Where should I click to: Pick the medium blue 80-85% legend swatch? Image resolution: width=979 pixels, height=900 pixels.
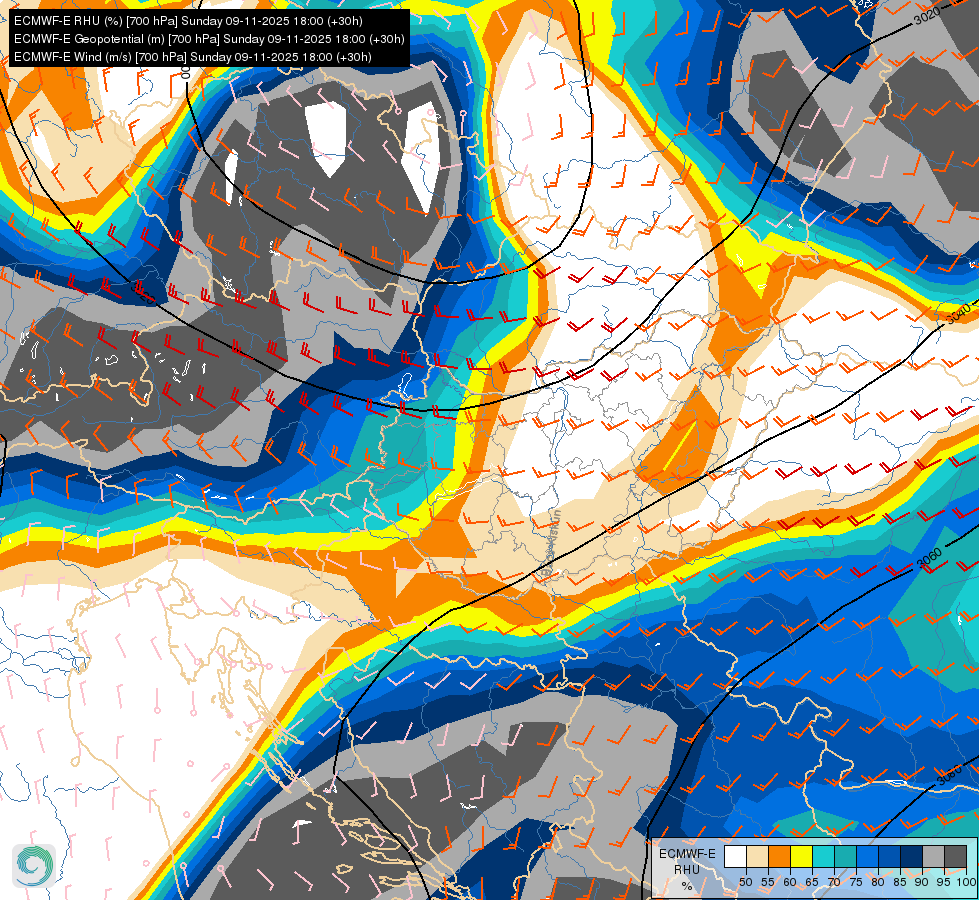[889, 857]
